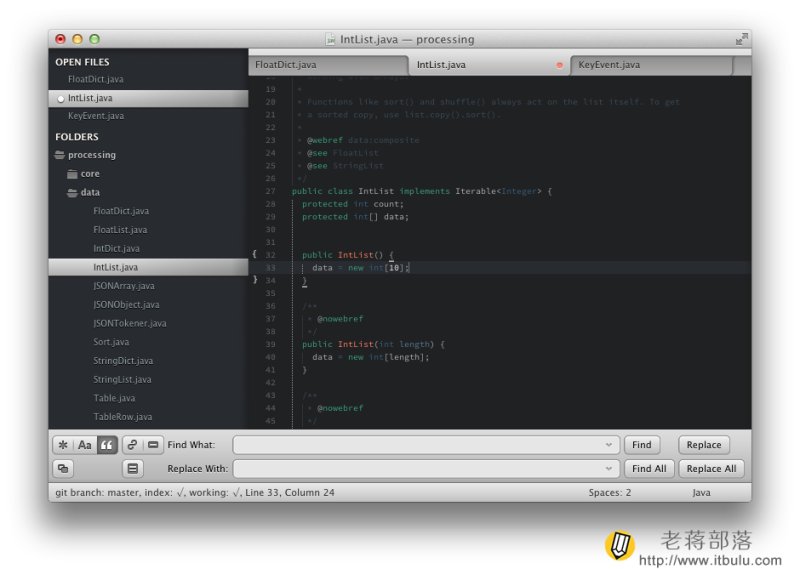Image resolution: width=800 pixels, height=569 pixels.
Task: Click the document icon in the title bar
Action: [330, 39]
